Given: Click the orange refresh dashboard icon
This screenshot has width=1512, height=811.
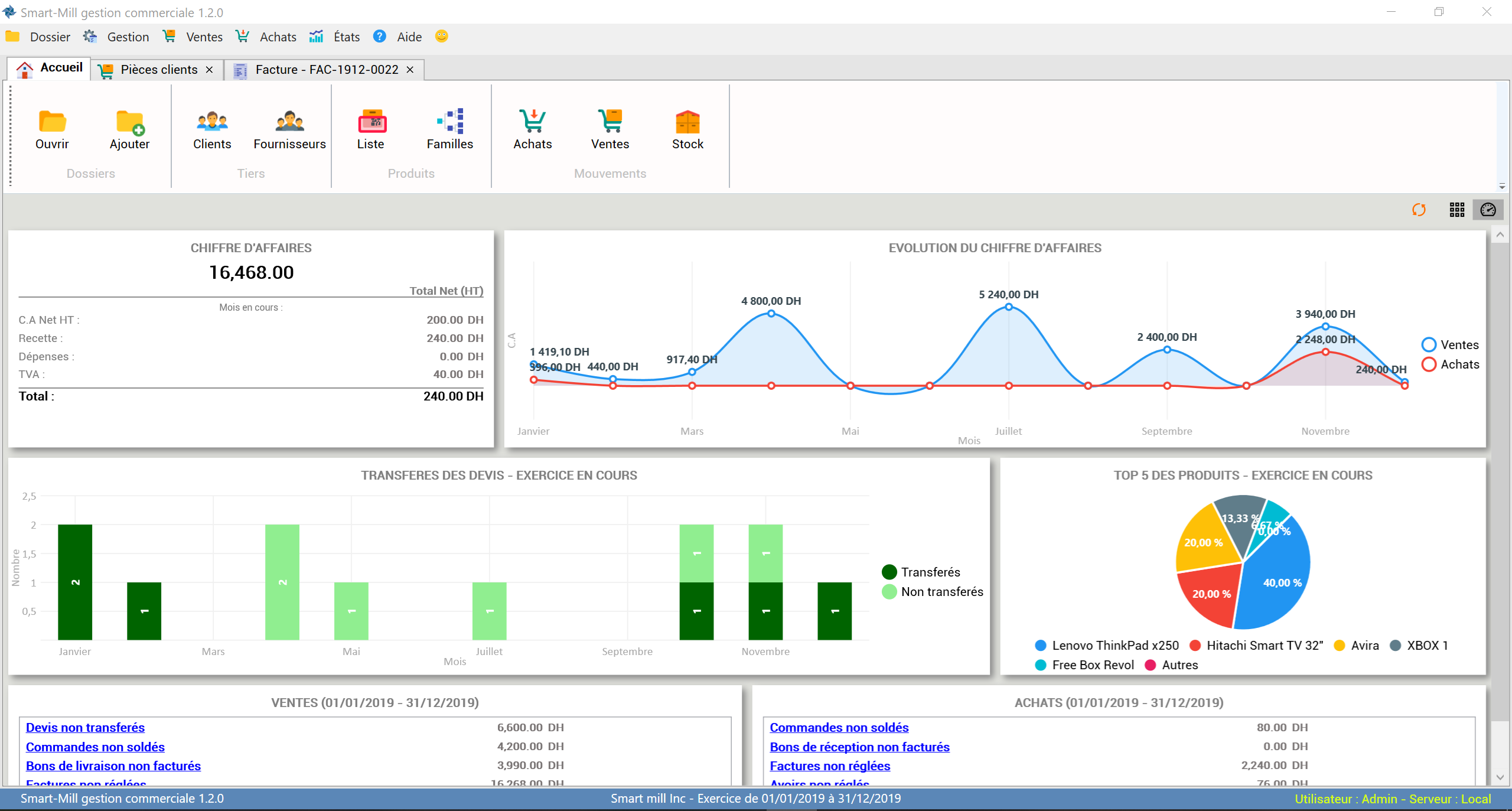Looking at the screenshot, I should (1419, 210).
